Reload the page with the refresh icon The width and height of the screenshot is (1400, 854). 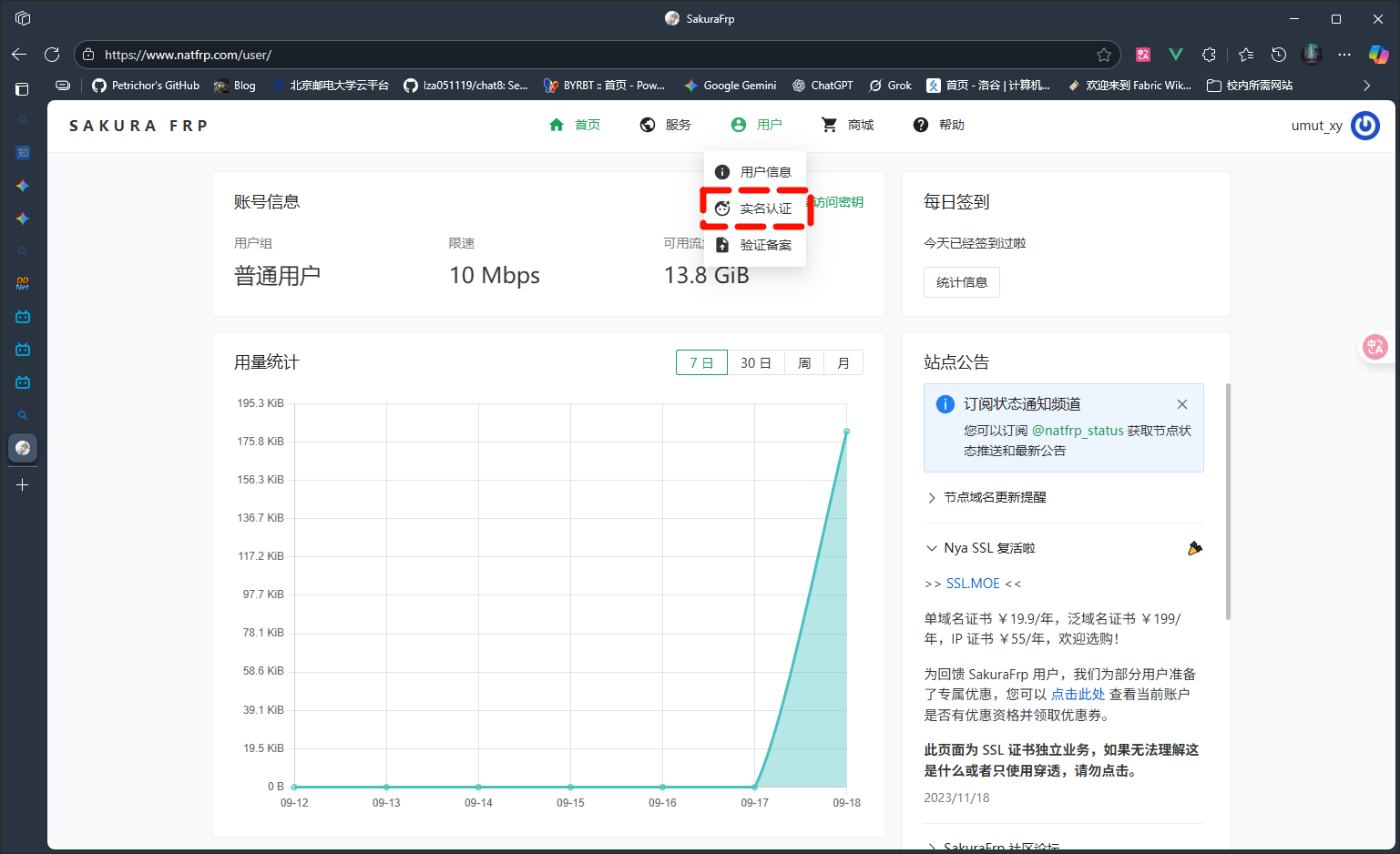52,55
